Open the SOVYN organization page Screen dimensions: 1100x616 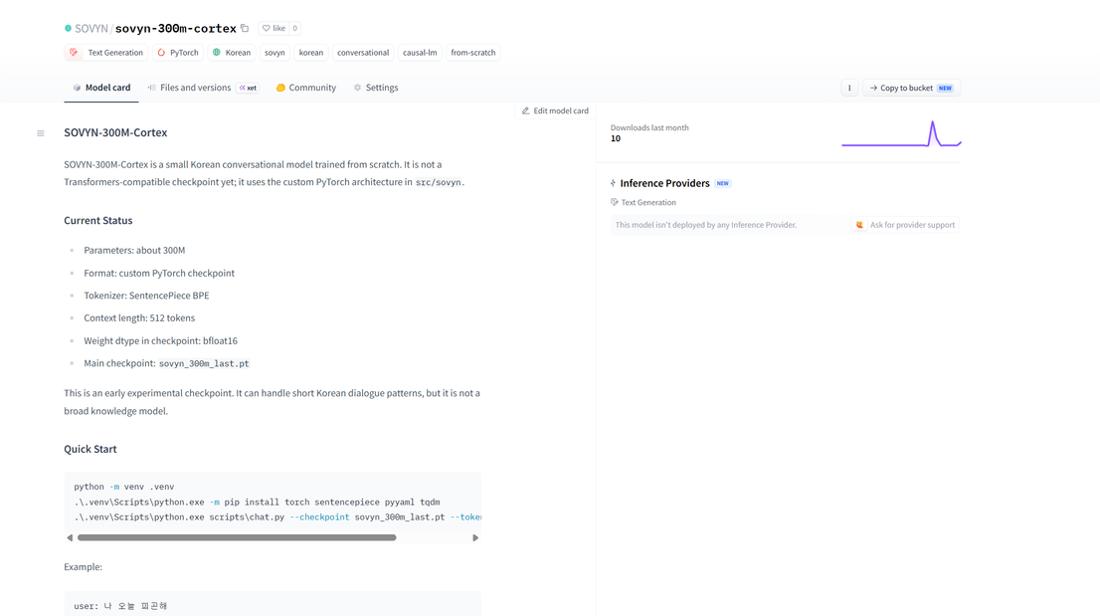[x=91, y=29]
